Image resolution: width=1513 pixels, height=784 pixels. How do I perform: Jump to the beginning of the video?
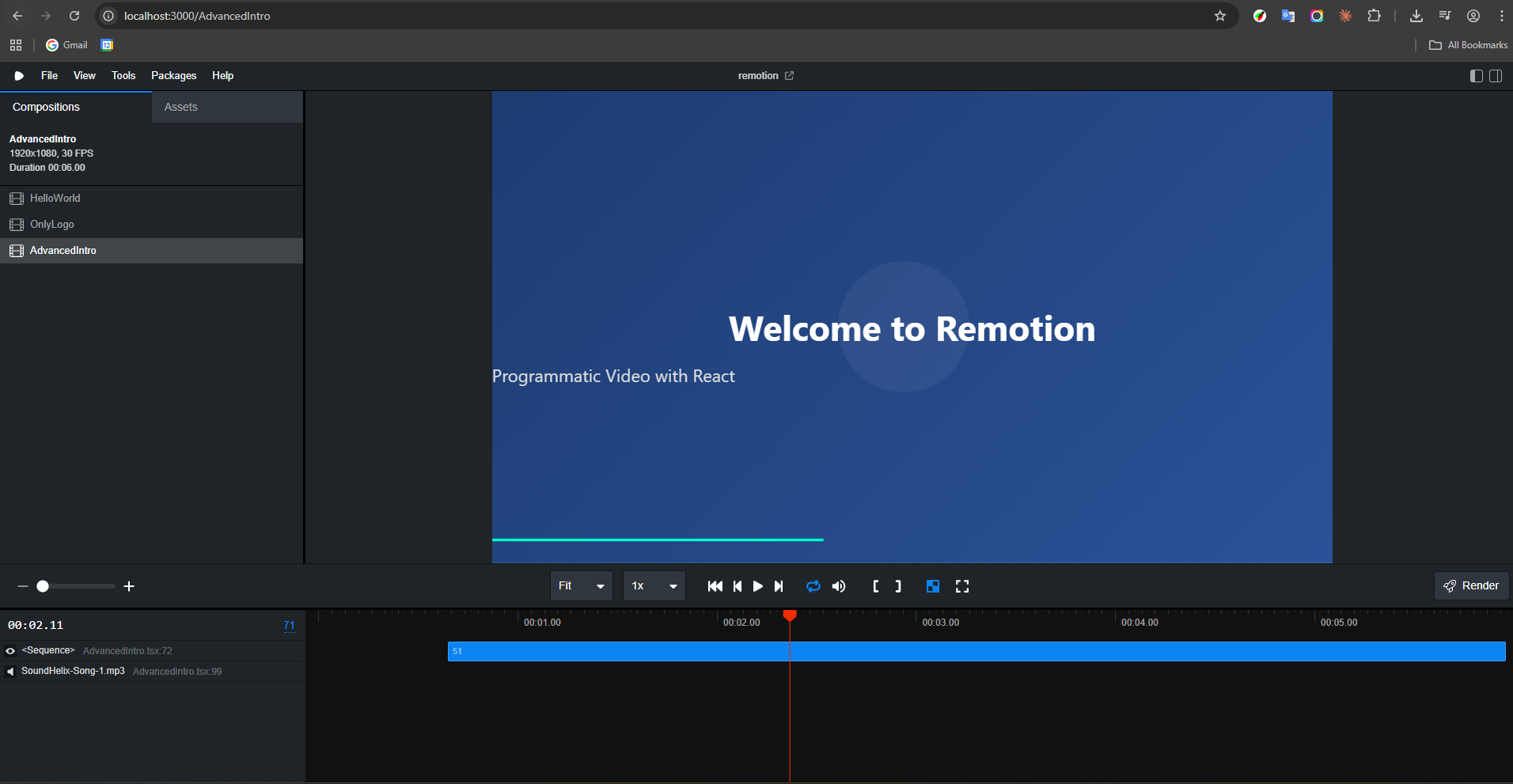coord(715,586)
